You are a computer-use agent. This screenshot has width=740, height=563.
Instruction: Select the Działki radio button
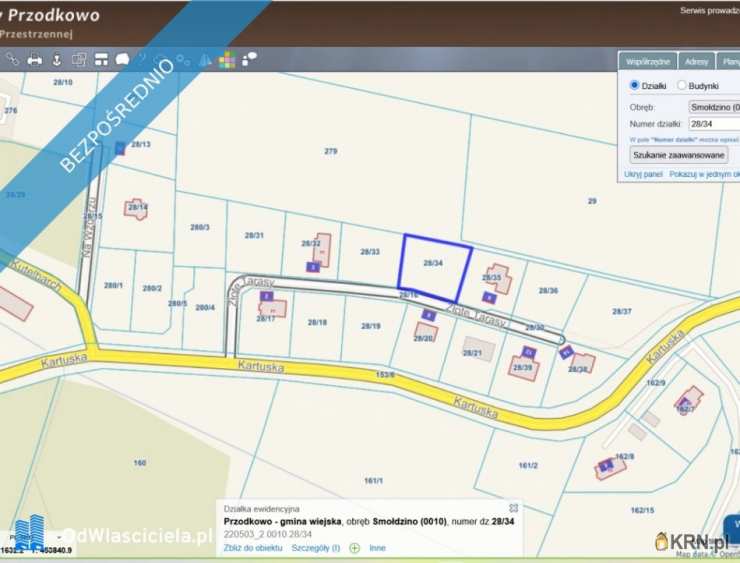point(634,86)
